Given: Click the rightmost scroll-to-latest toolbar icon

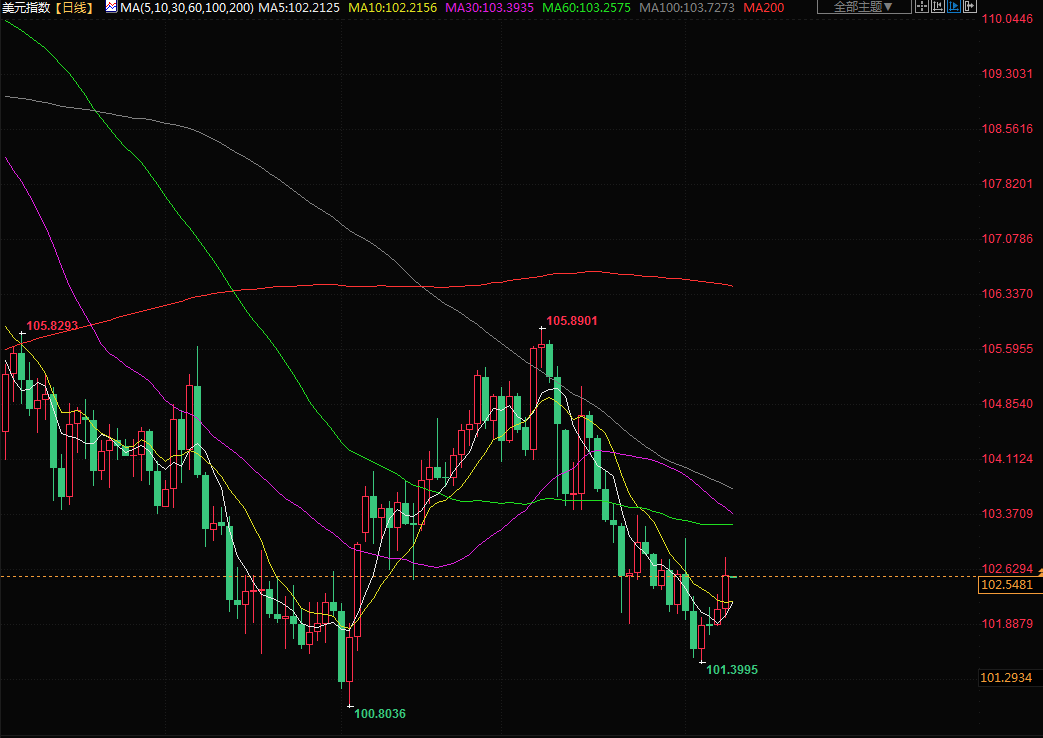Looking at the screenshot, I should pos(969,7).
